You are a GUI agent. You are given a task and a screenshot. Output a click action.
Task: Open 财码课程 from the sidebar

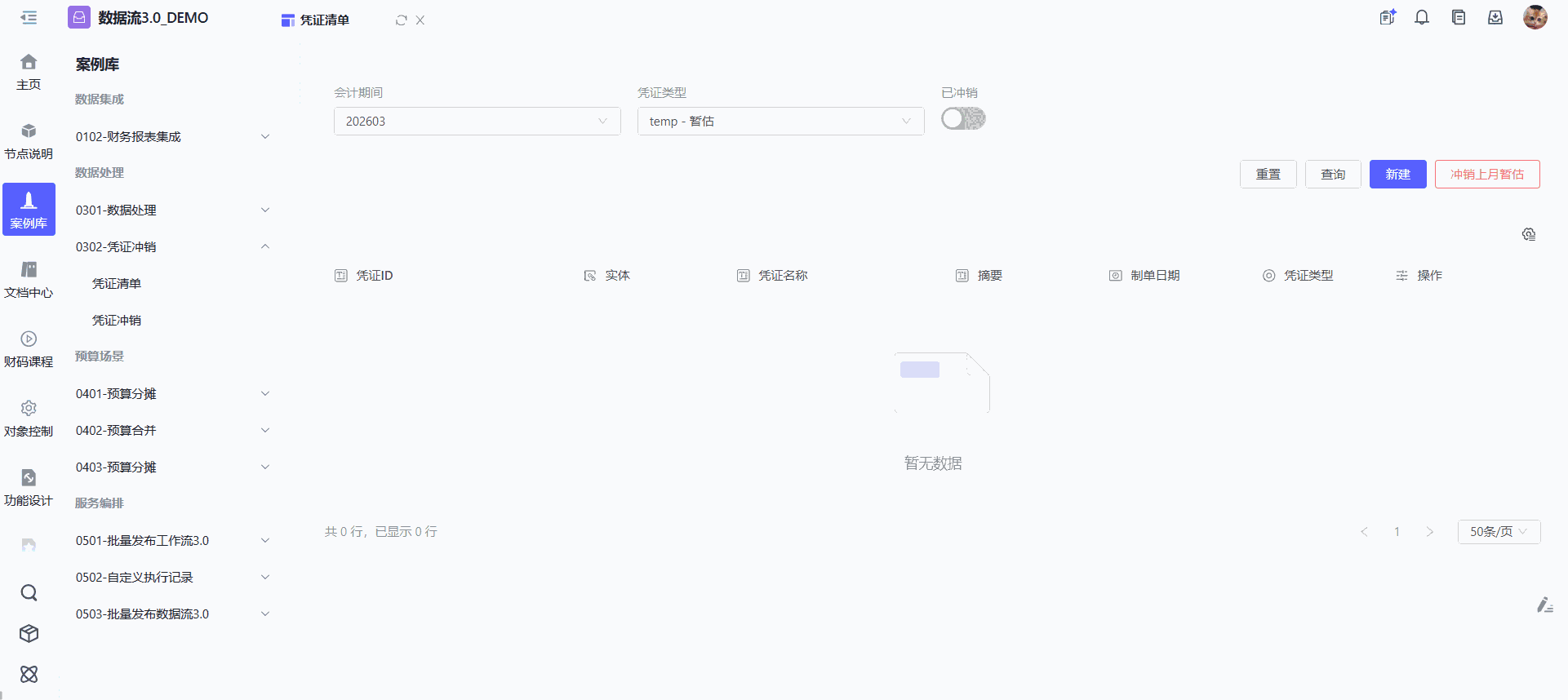29,348
